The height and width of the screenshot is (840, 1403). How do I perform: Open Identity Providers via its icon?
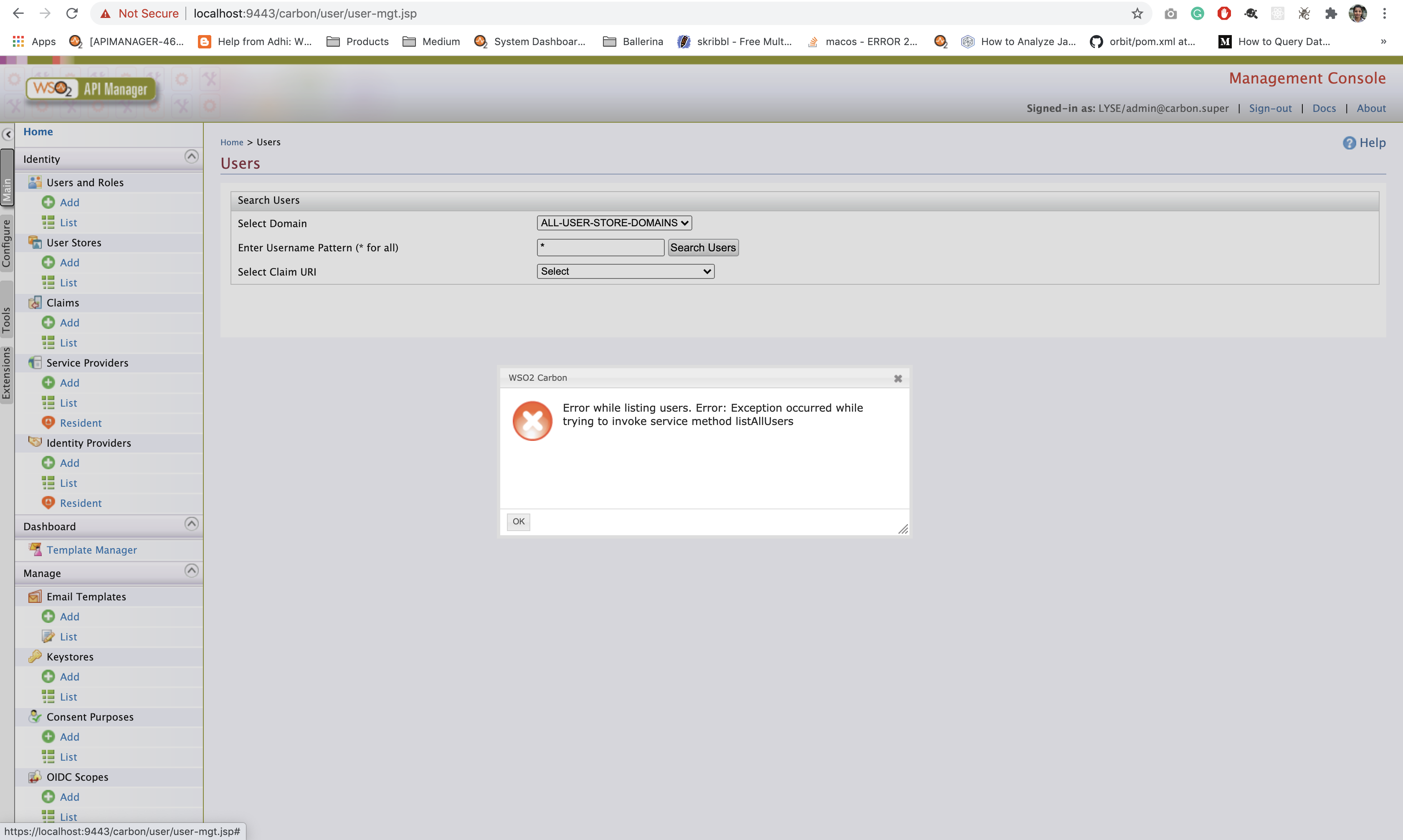point(35,443)
